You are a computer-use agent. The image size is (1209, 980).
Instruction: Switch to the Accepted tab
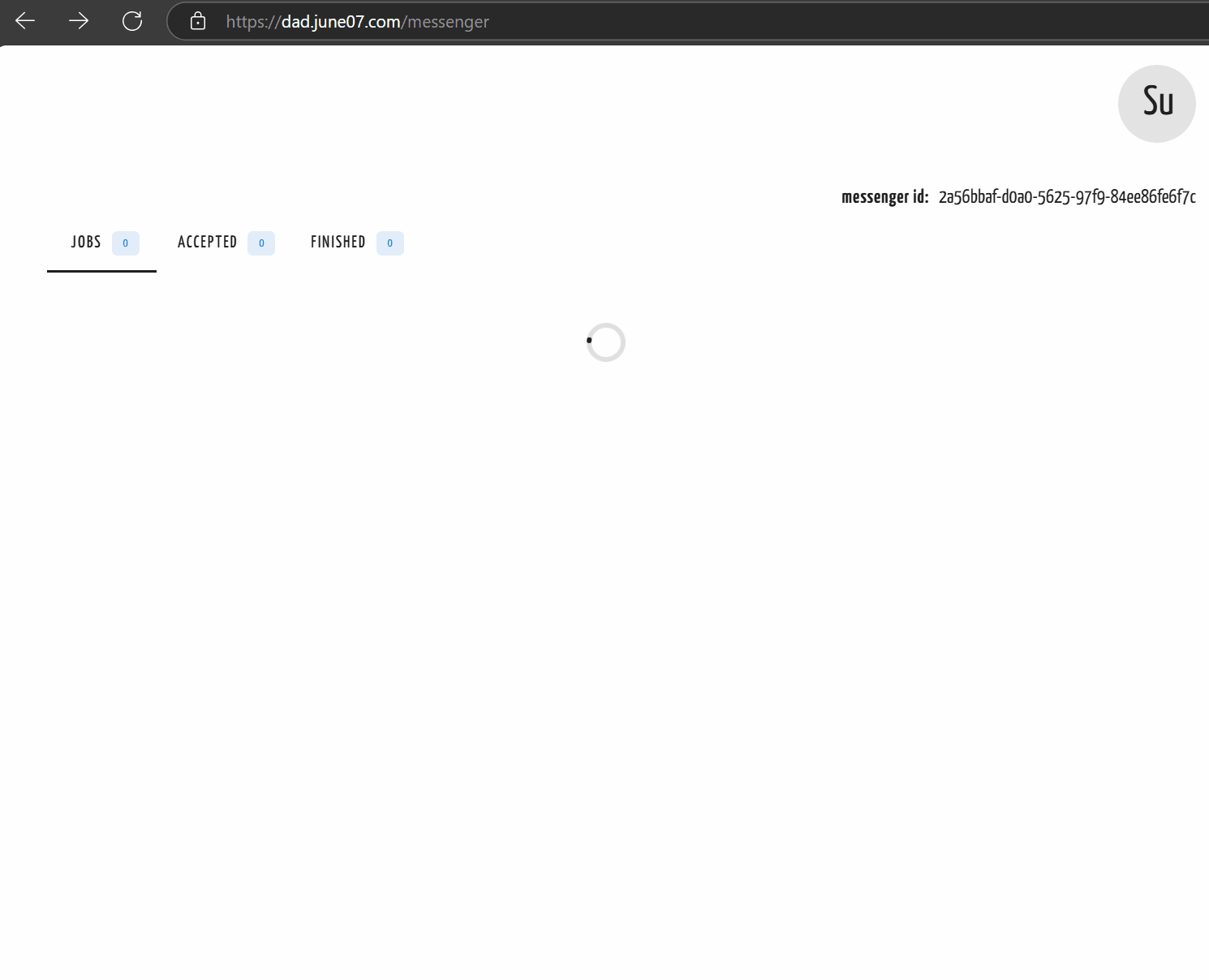[226, 243]
